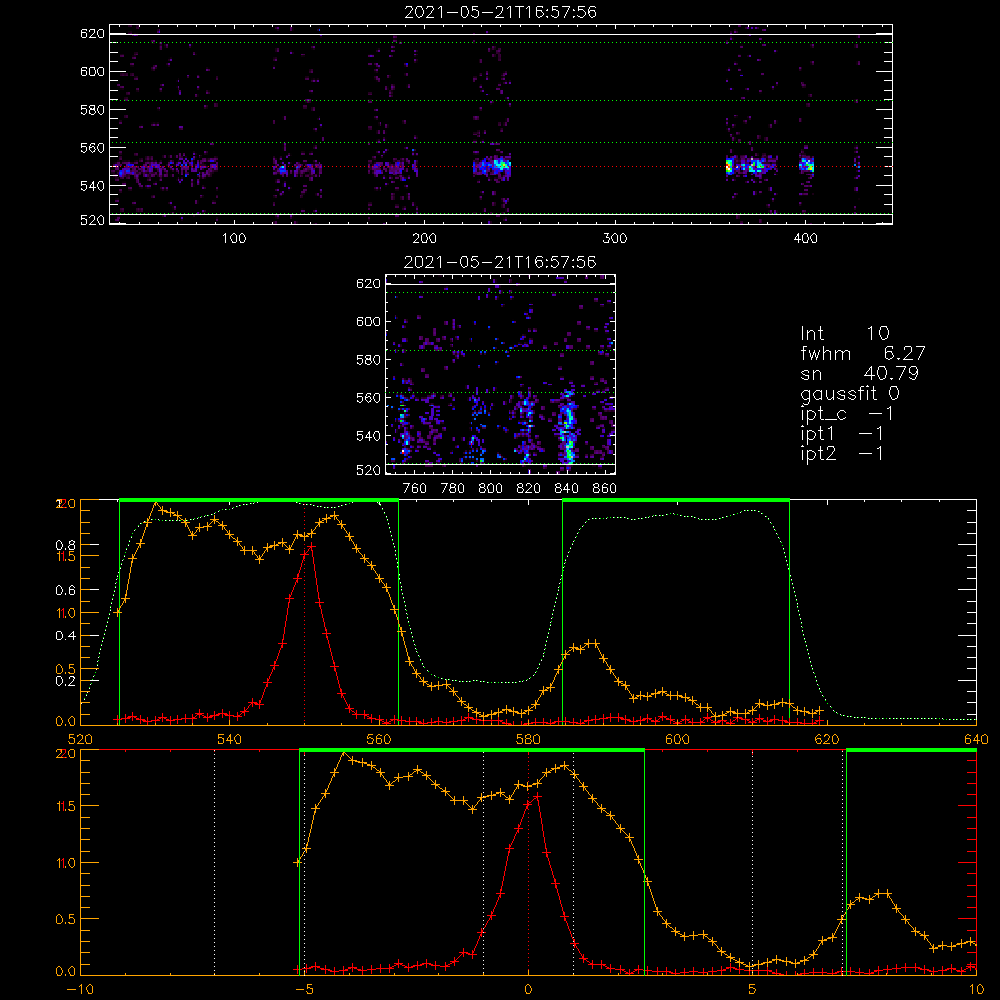This screenshot has height=1000, width=1000.
Task: Click the red peak at 0 in bottom plot
Action: [536, 796]
